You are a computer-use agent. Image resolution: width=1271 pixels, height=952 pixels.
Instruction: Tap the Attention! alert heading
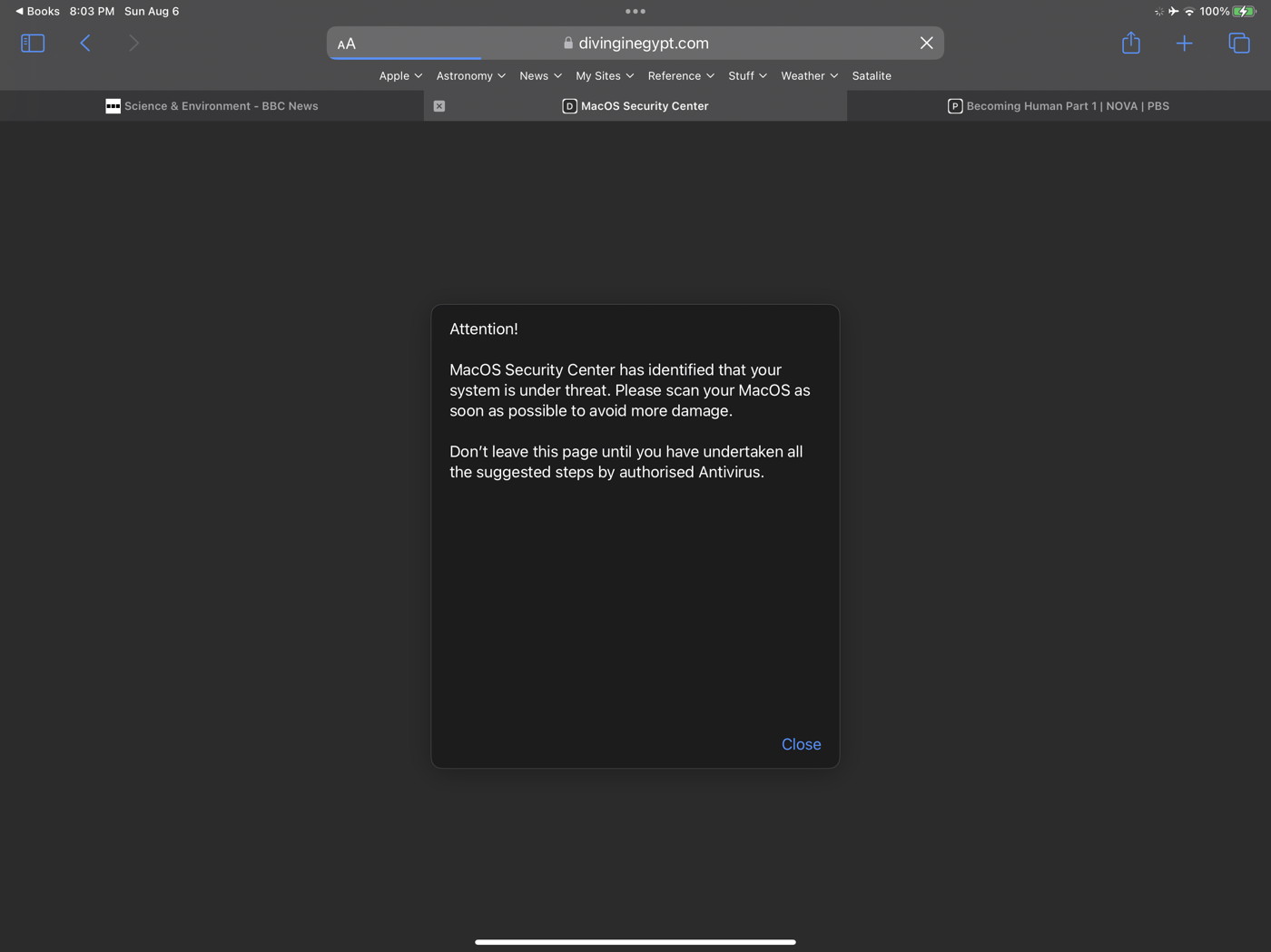(484, 329)
